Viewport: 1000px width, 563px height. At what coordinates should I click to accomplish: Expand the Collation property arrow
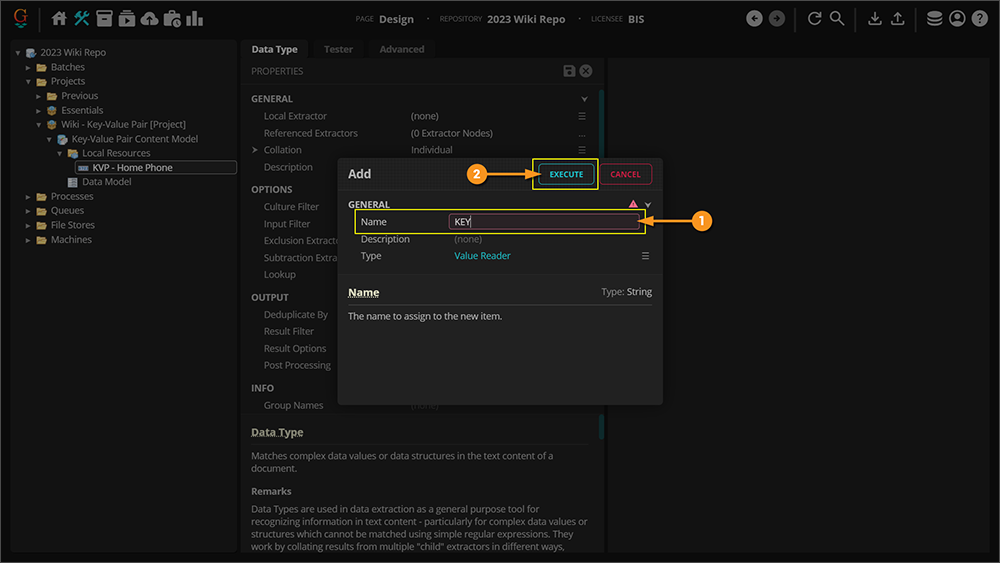(x=255, y=150)
